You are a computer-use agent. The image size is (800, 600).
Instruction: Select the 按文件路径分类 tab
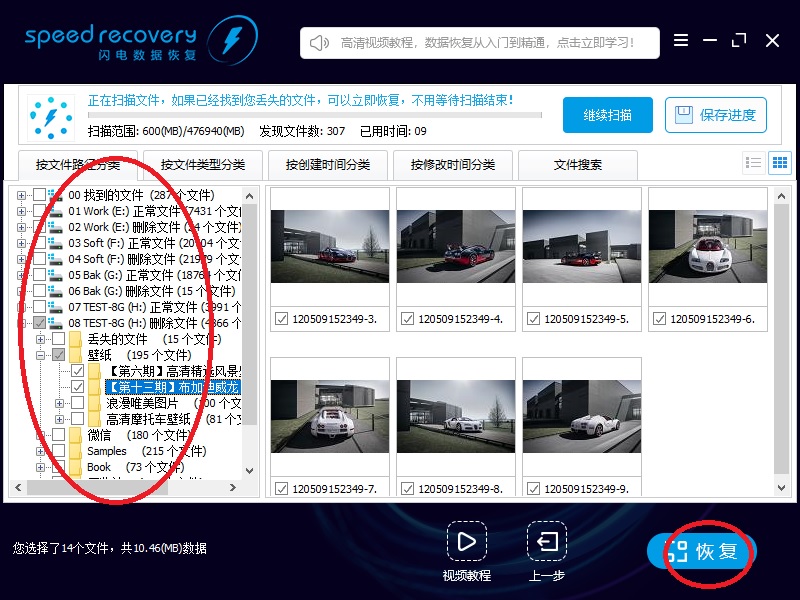point(78,165)
